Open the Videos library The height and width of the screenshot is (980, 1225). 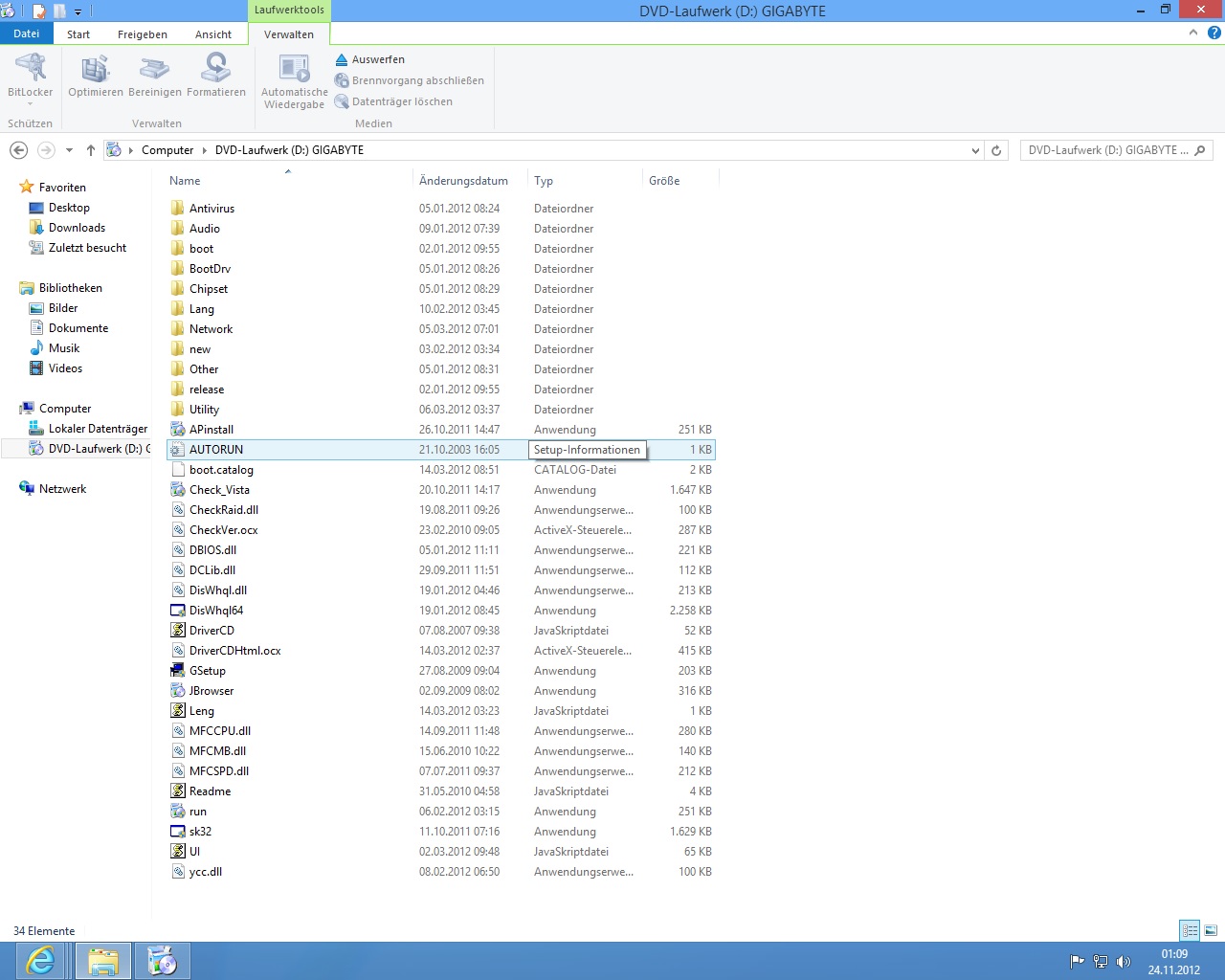point(65,368)
